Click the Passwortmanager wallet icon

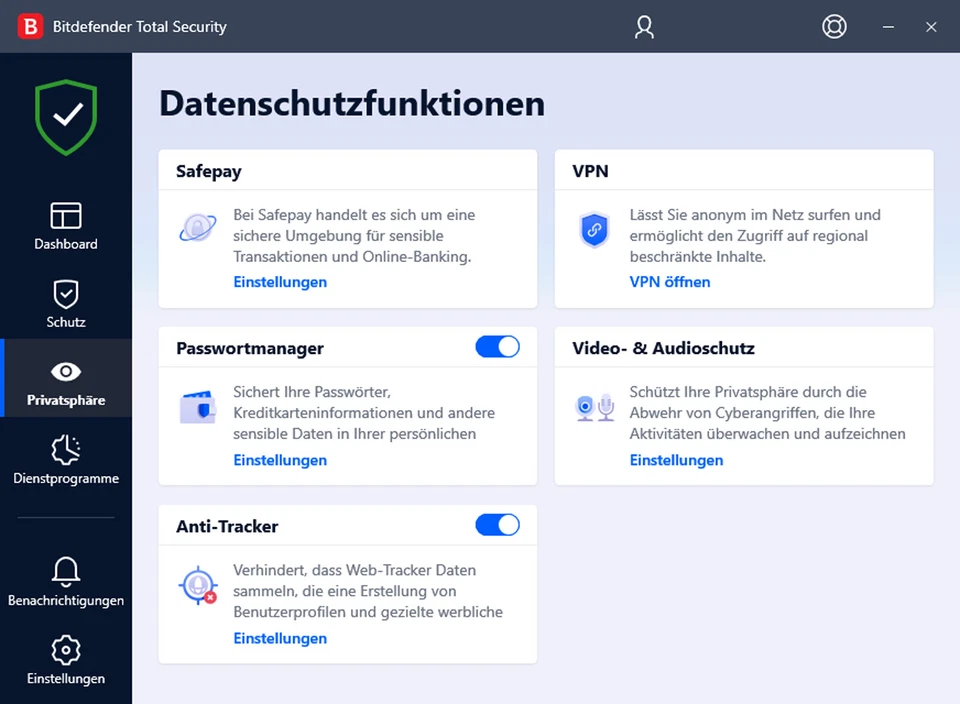pos(198,406)
